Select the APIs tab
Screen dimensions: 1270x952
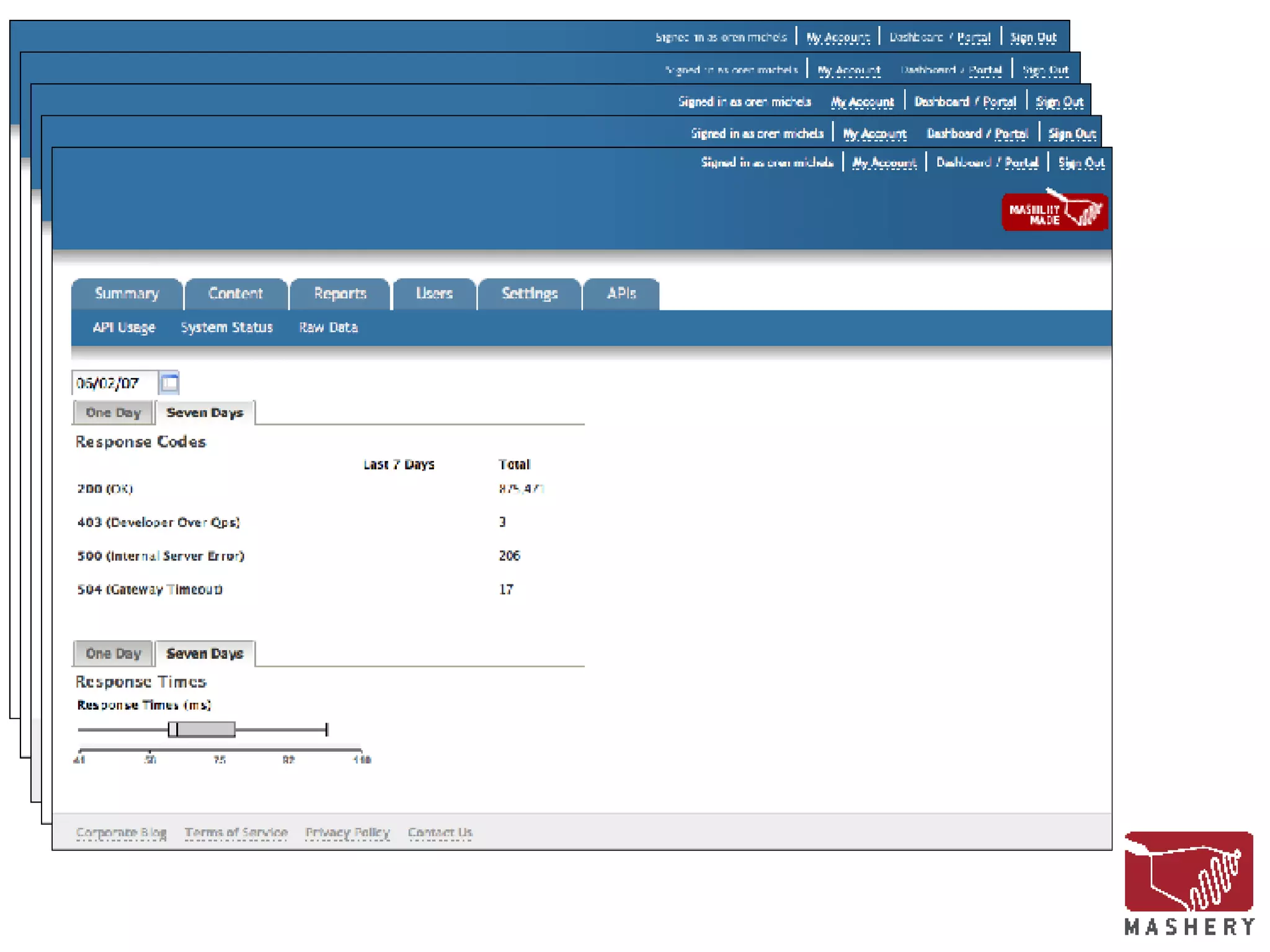[x=621, y=294]
